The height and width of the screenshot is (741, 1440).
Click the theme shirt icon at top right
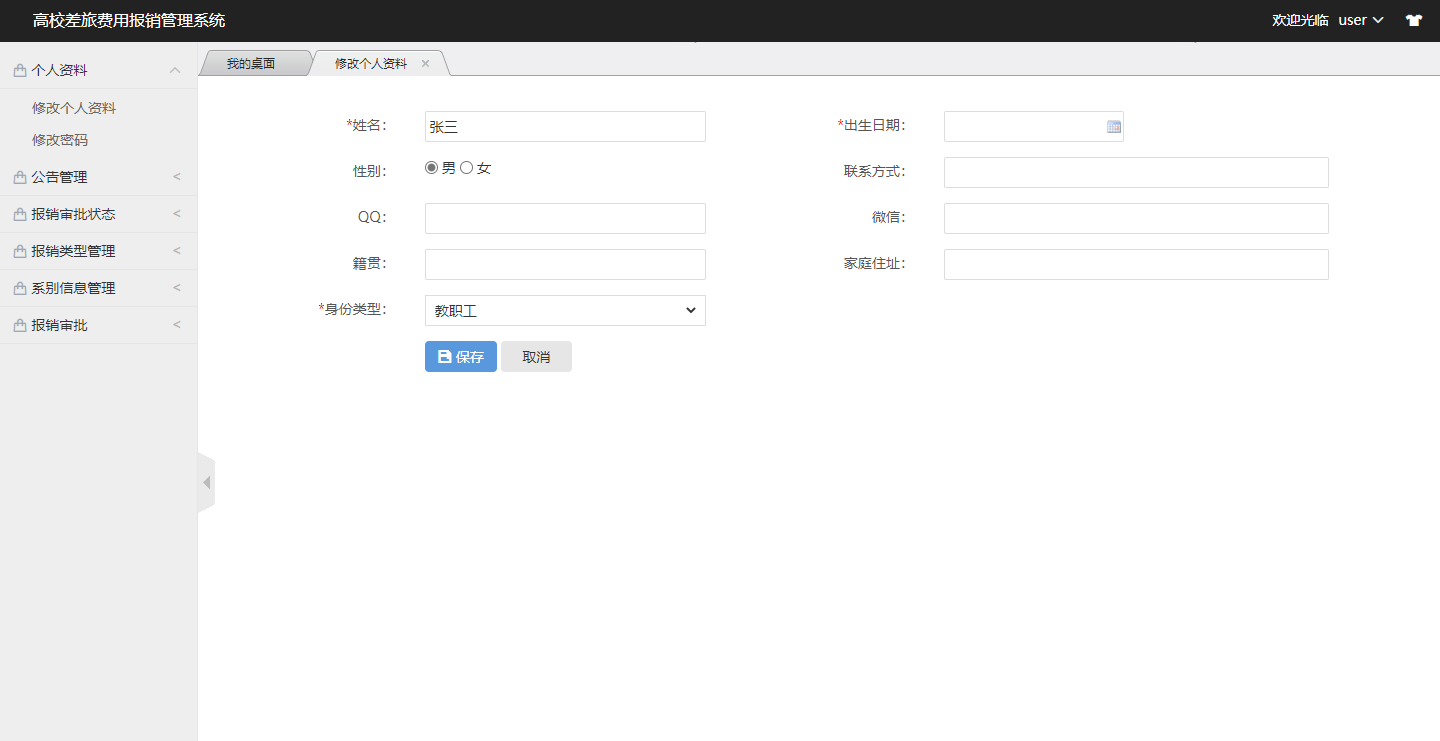pos(1414,19)
